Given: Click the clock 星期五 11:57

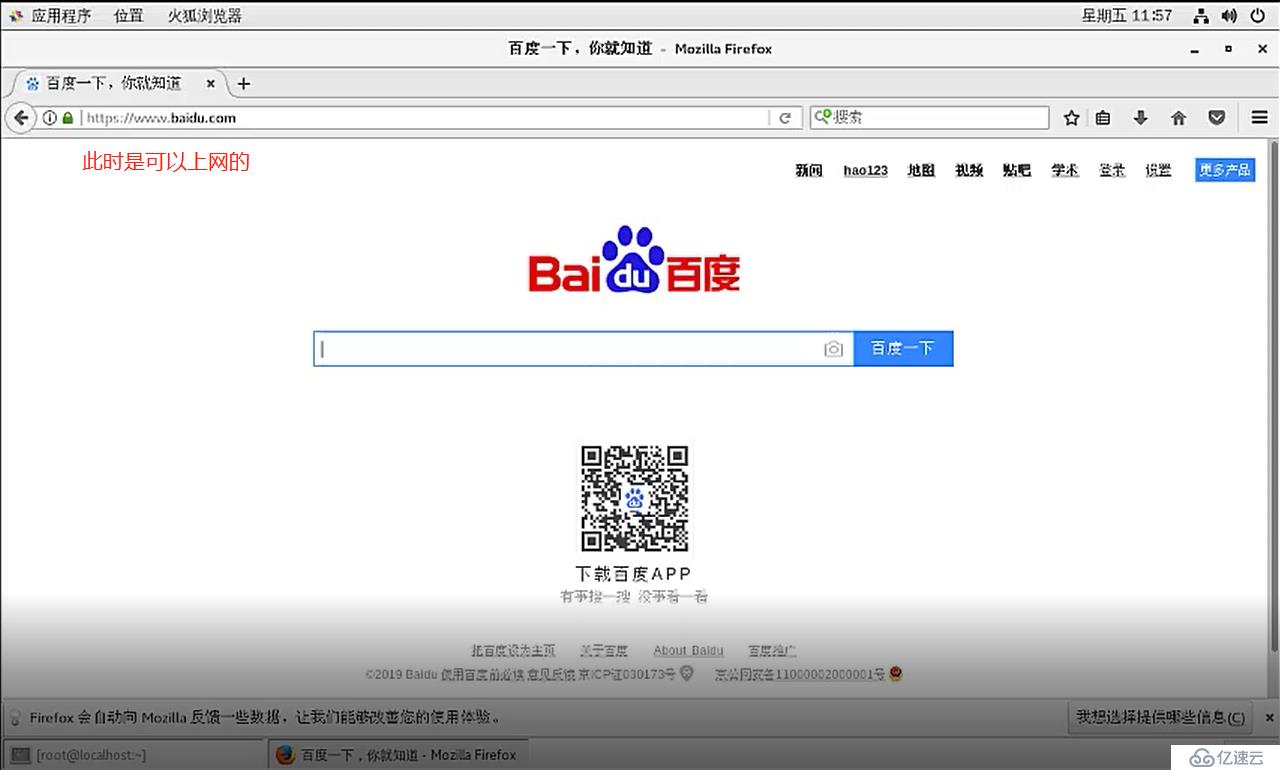Looking at the screenshot, I should [x=1127, y=15].
